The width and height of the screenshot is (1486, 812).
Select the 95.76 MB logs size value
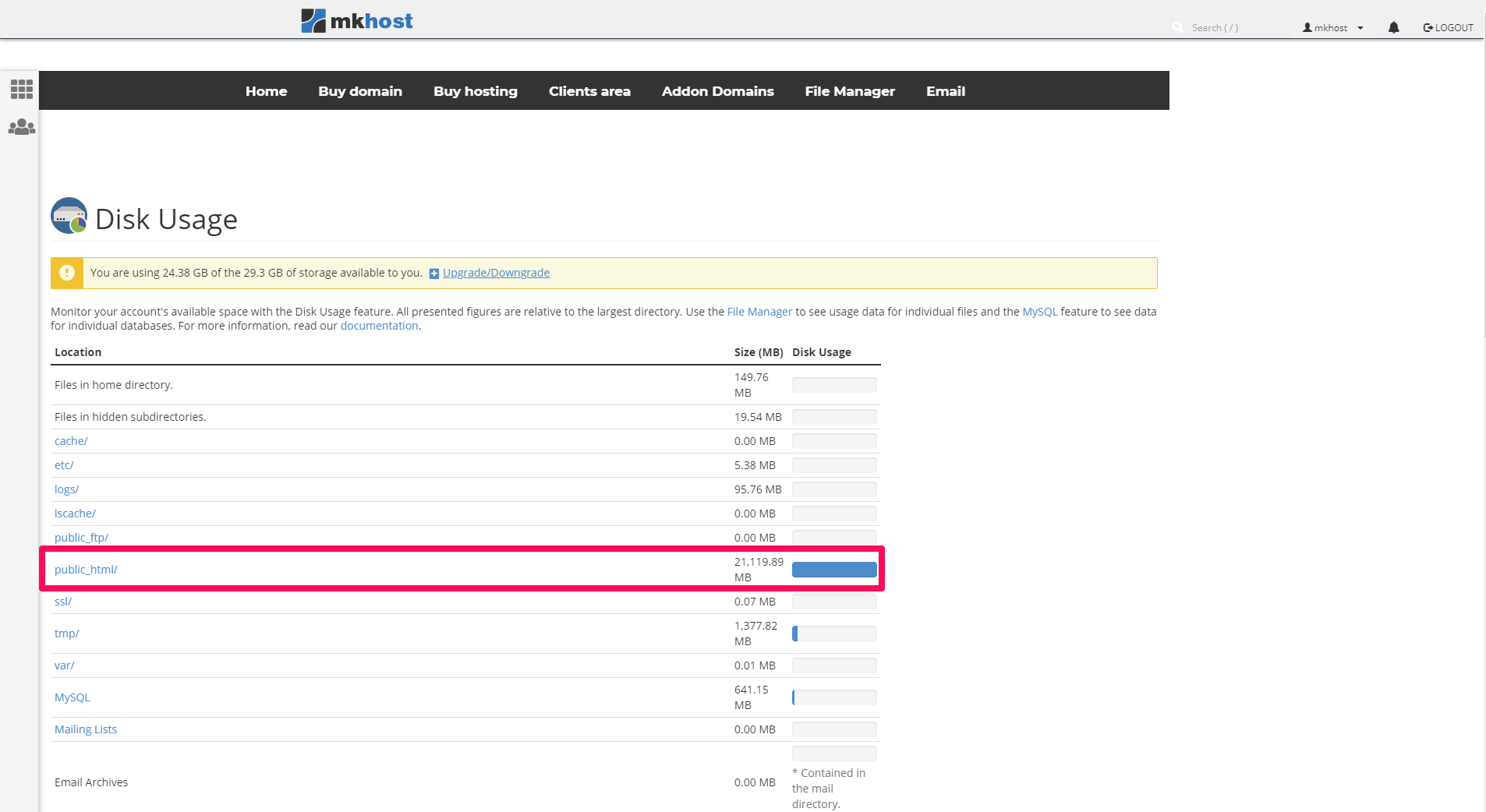(758, 489)
